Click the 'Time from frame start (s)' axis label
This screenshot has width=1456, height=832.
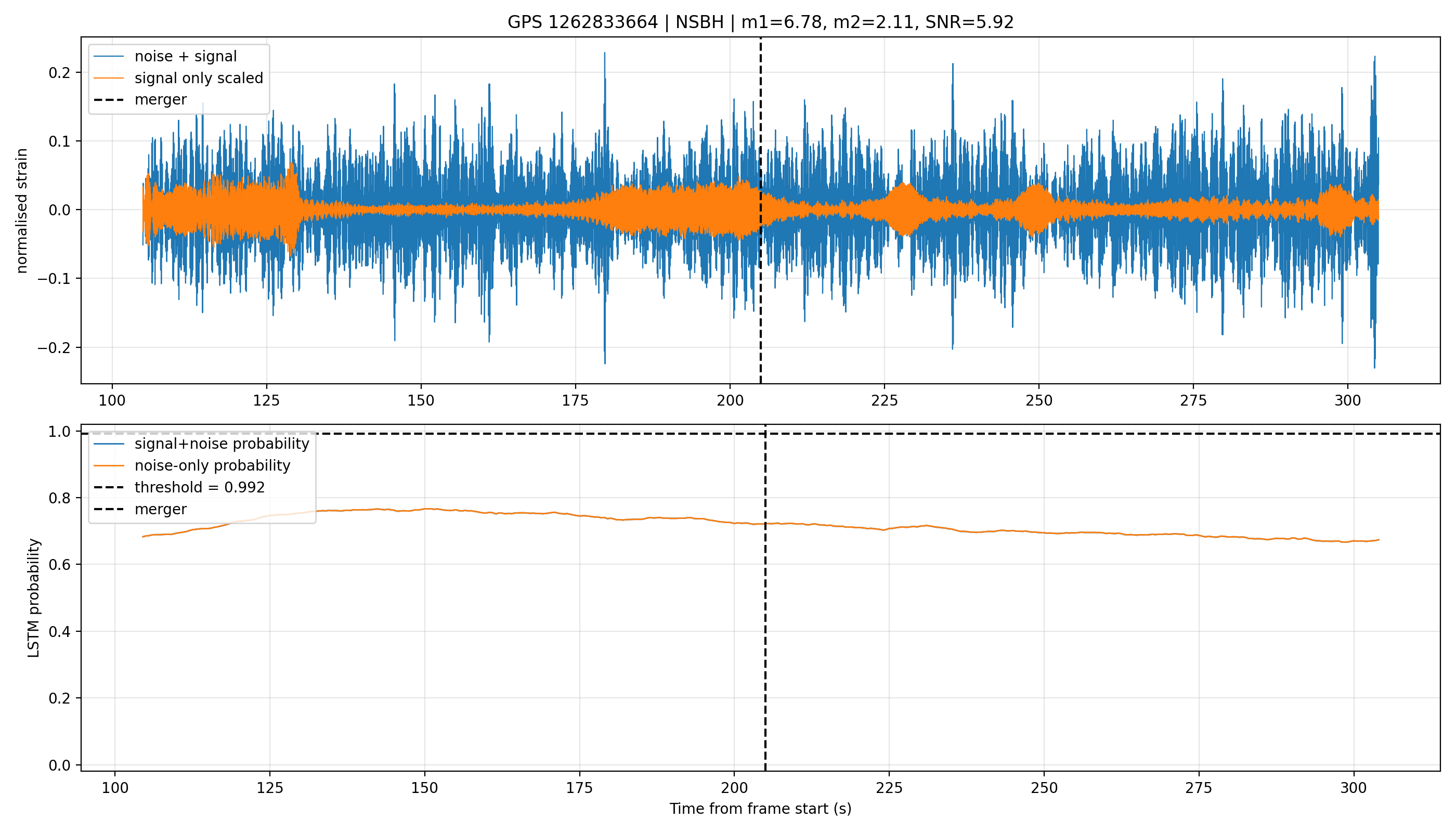point(760,809)
